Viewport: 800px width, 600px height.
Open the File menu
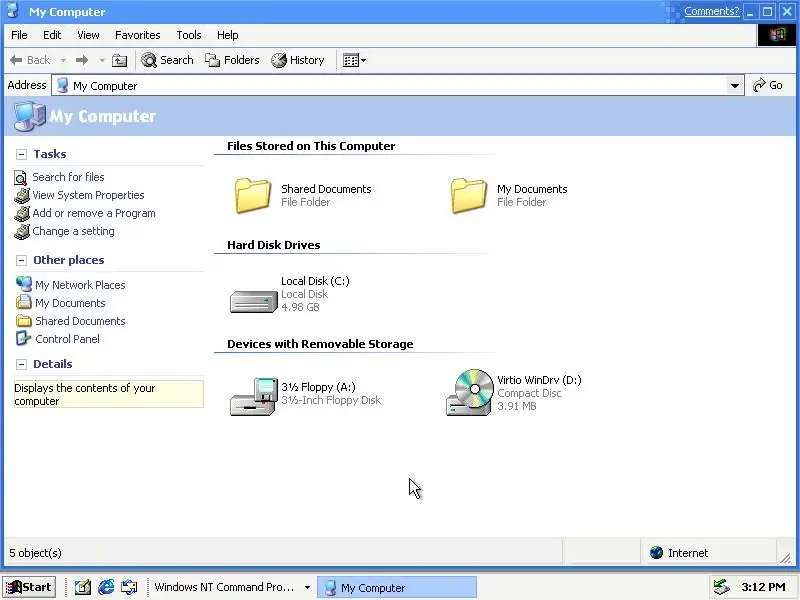coord(19,35)
